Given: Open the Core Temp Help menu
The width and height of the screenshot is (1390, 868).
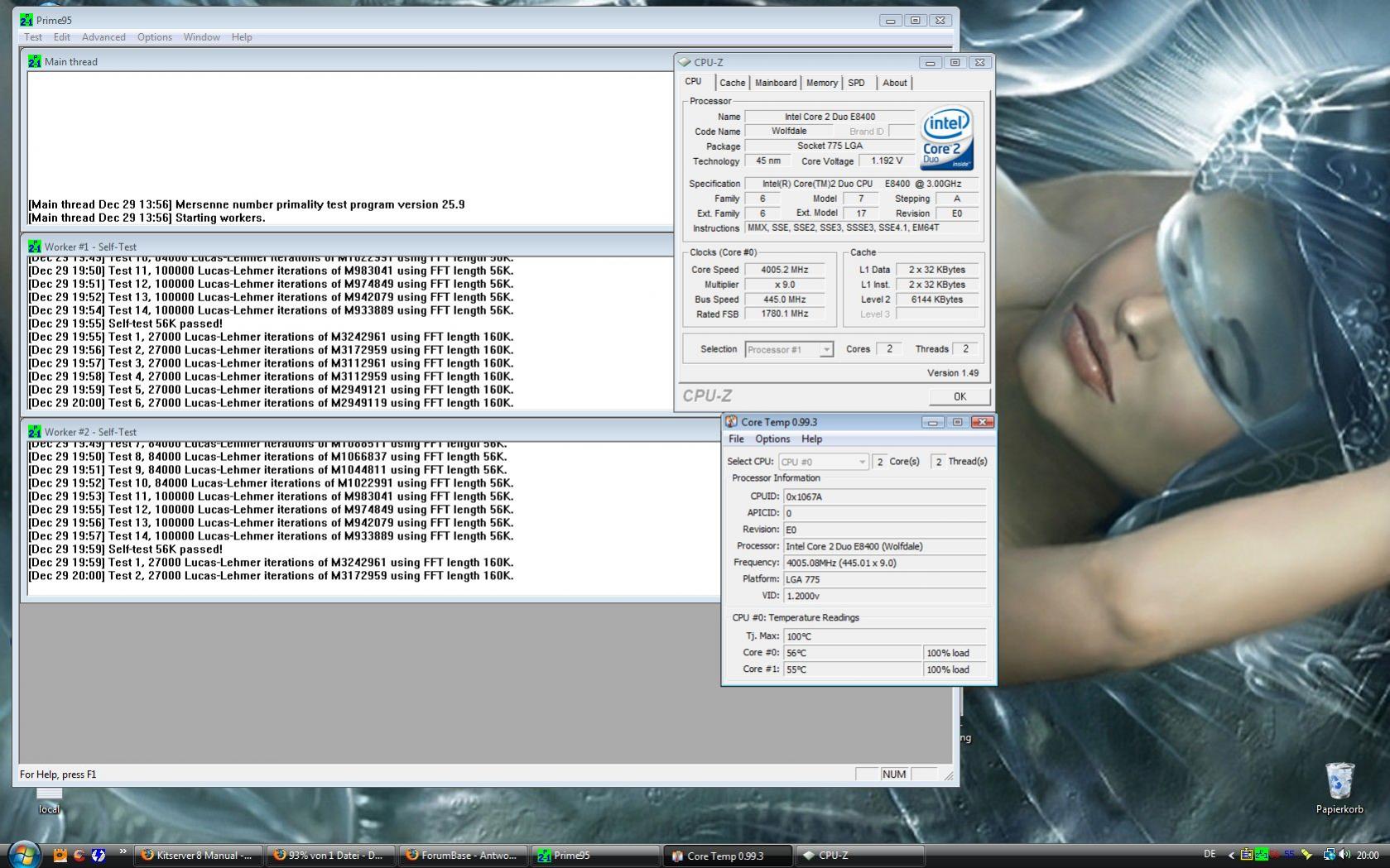Looking at the screenshot, I should pyautogui.click(x=811, y=439).
